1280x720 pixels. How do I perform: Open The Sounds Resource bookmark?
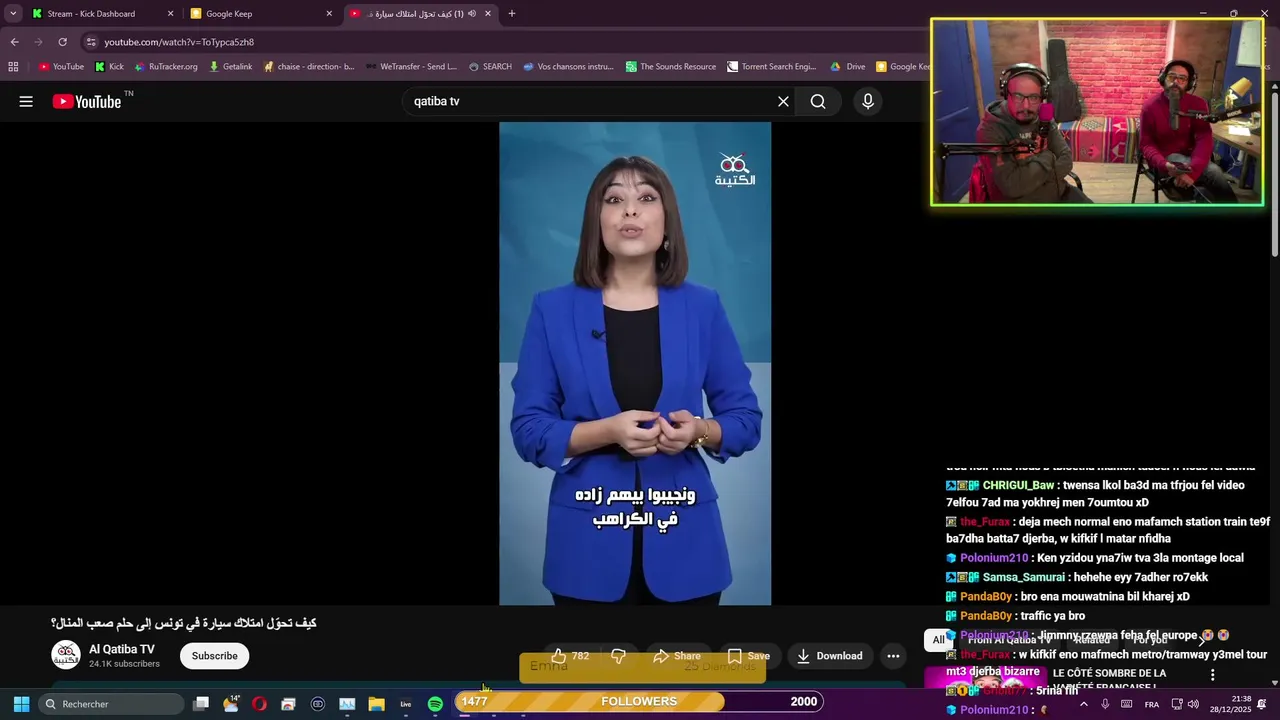point(671,67)
